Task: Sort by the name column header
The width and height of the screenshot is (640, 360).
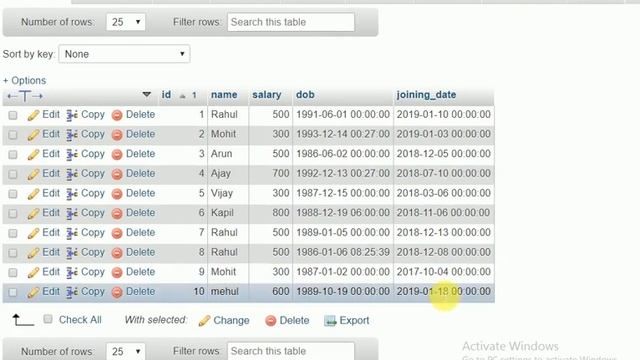Action: click(224, 95)
